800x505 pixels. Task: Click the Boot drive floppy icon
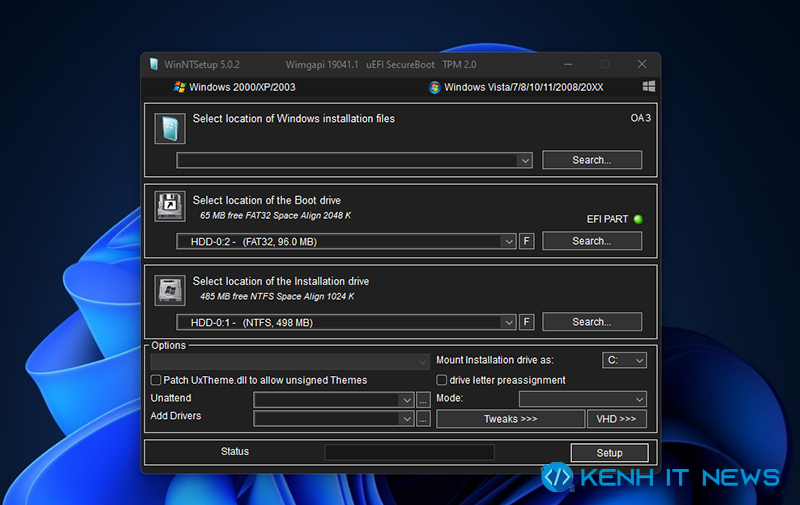(x=170, y=207)
